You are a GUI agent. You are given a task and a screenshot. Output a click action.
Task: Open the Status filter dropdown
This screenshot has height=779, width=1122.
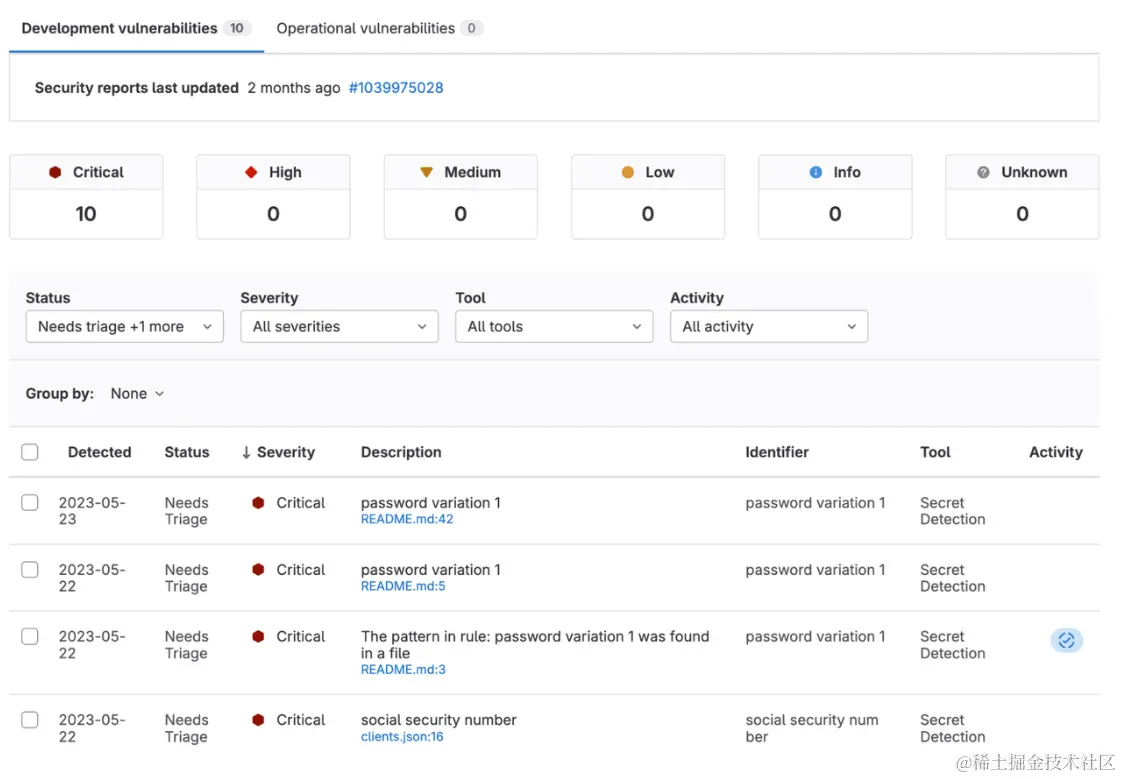124,327
